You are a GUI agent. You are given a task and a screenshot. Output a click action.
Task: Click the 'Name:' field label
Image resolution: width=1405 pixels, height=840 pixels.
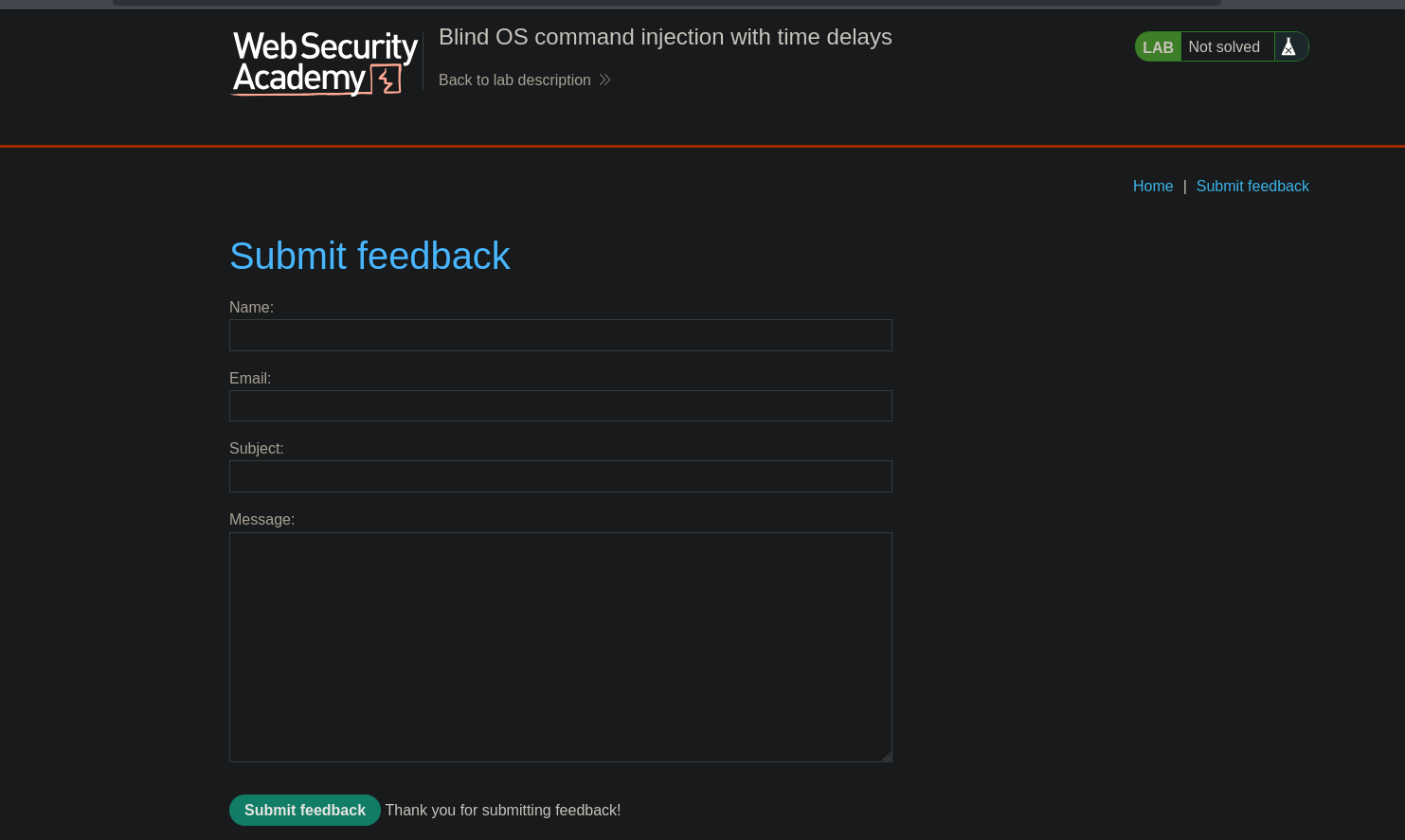pos(251,308)
